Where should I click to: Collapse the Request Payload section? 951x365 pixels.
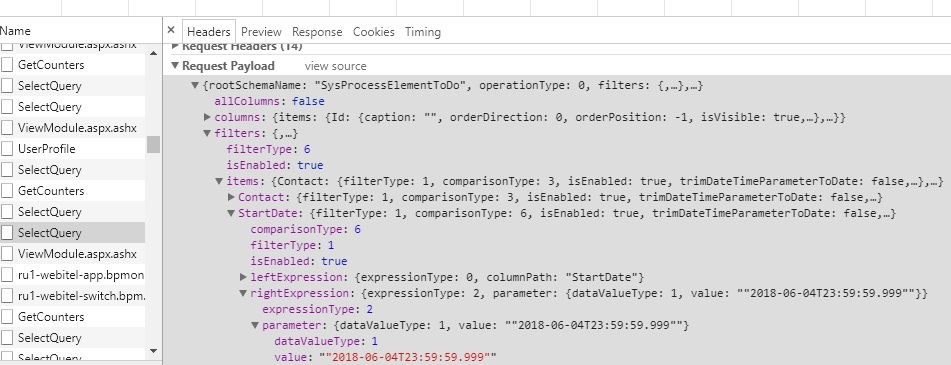tap(175, 65)
